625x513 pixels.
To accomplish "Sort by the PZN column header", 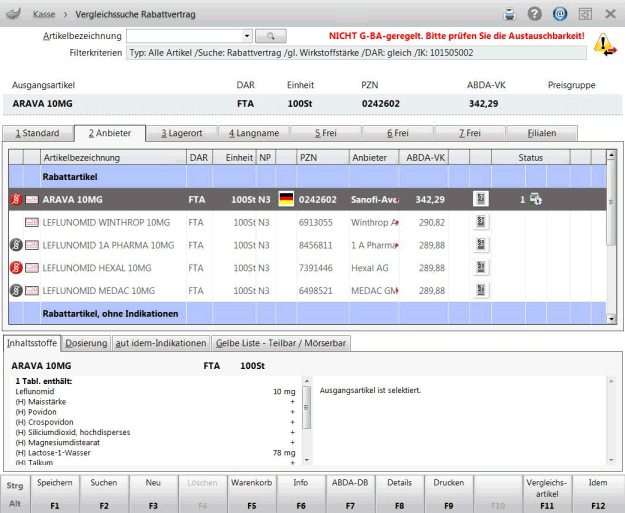I will (x=323, y=157).
